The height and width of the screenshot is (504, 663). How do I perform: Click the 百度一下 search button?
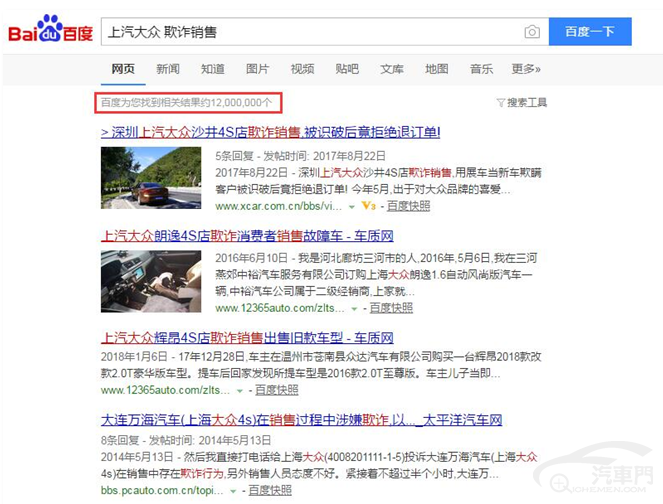[x=590, y=32]
